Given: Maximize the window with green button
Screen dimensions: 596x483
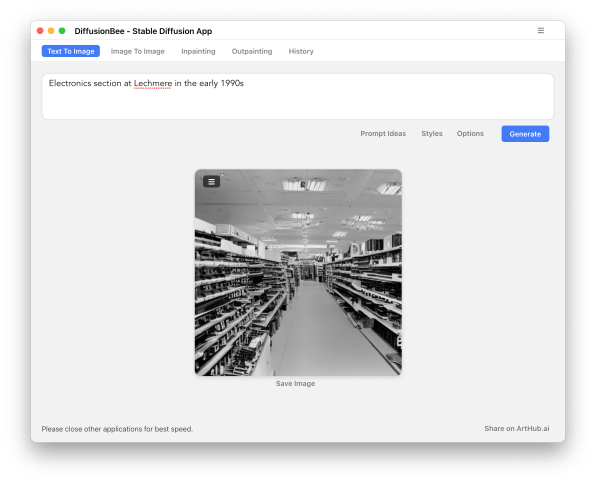Looking at the screenshot, I should click(x=62, y=31).
